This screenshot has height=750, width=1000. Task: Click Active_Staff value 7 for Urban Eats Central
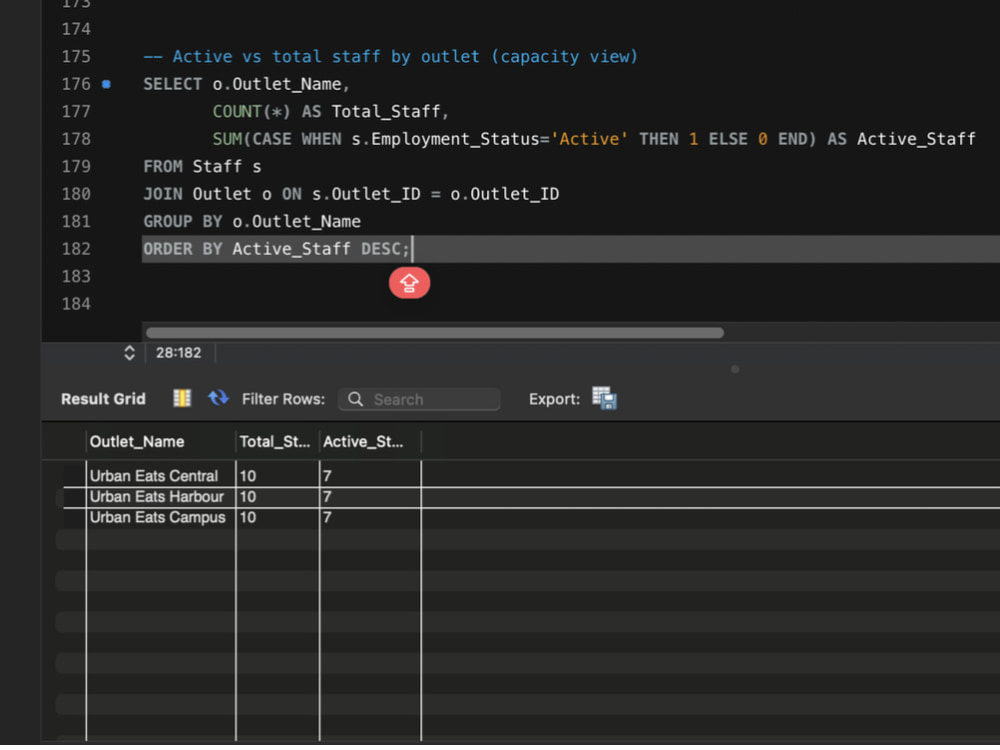[370, 476]
